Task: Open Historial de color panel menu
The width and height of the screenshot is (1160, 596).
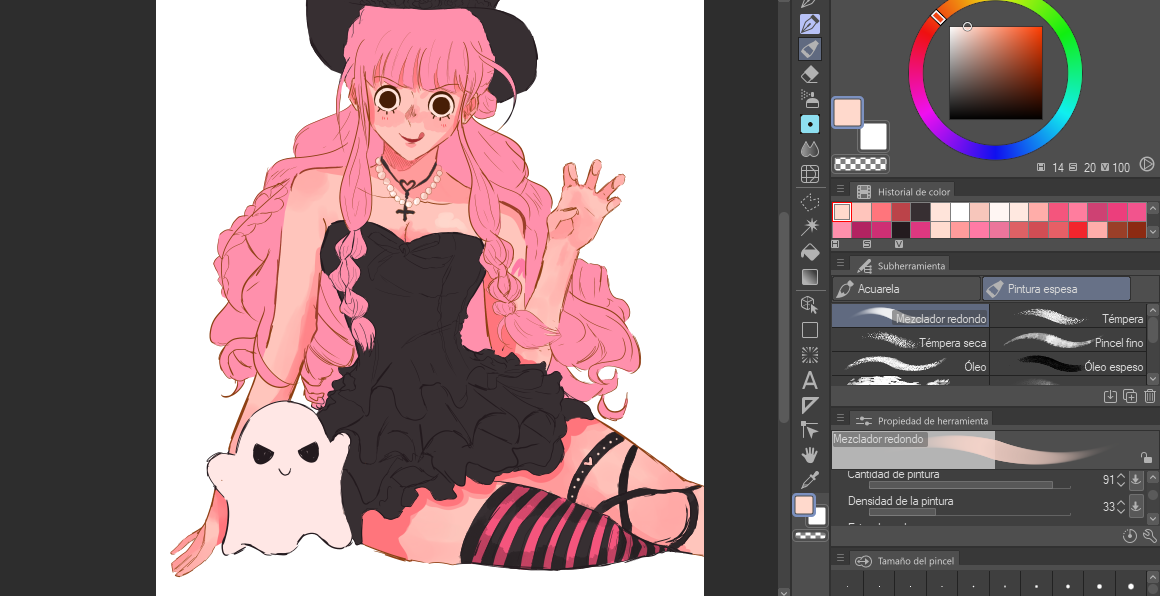Action: 840,190
